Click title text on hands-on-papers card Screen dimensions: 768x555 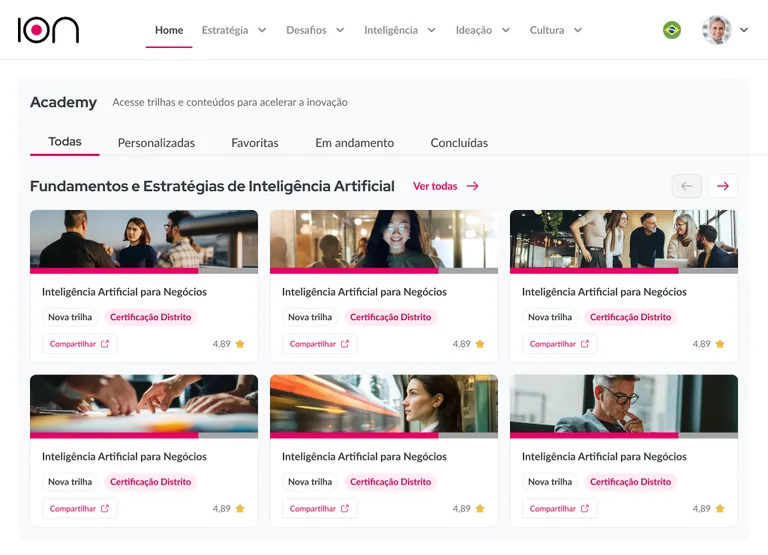(124, 457)
